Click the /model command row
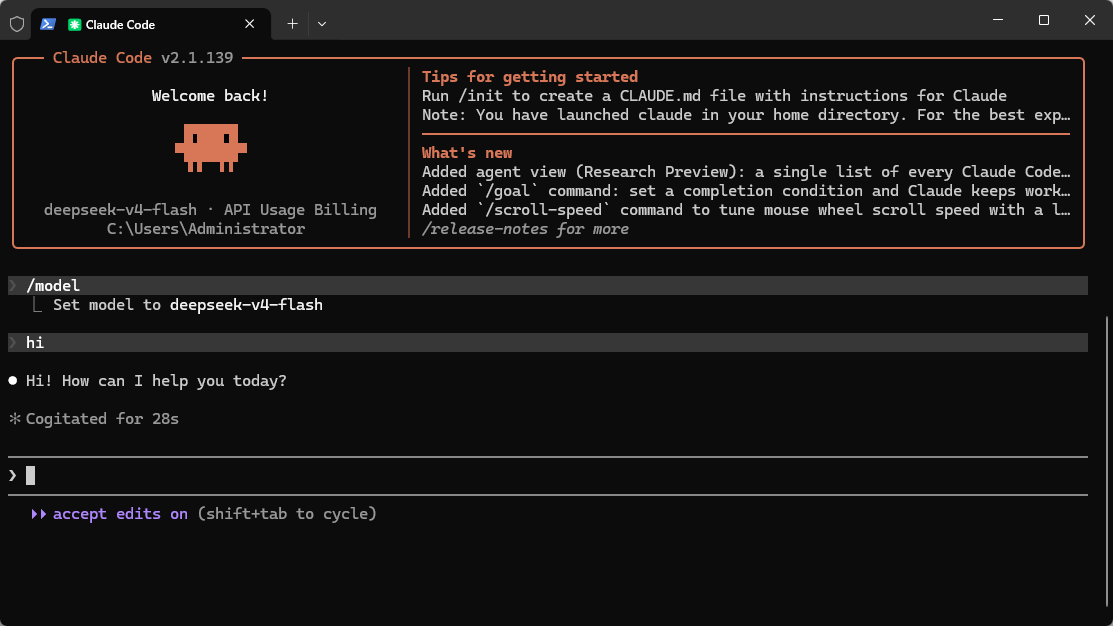The image size is (1113, 626). [x=548, y=285]
